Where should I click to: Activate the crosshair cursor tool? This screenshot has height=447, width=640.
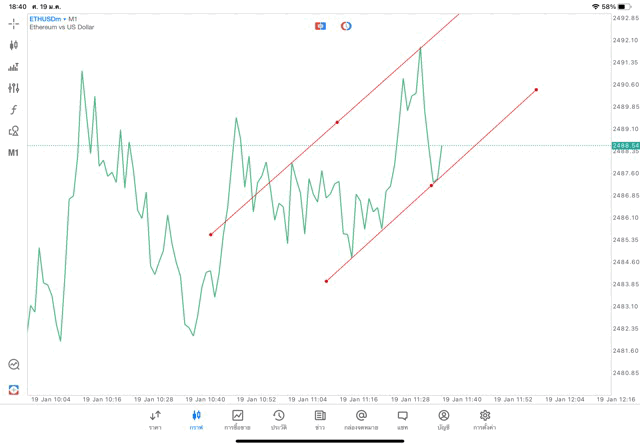[x=14, y=23]
